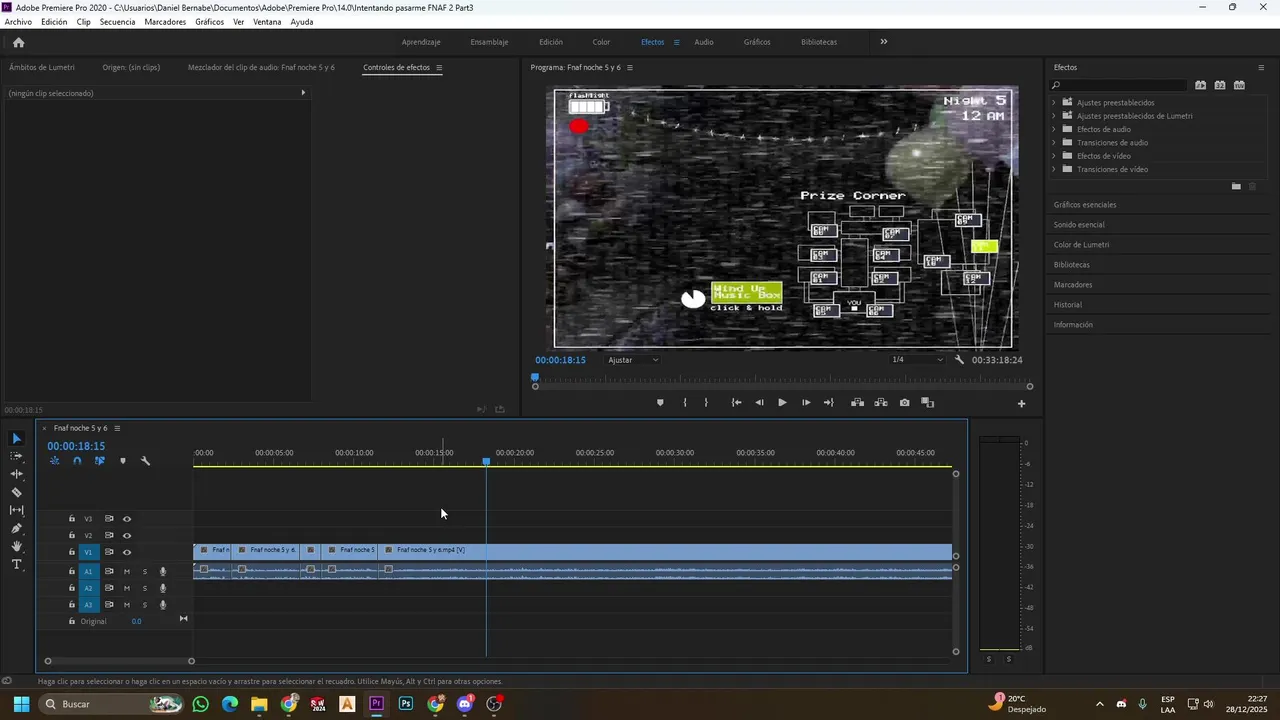Open playback resolution 1/4 dropdown
This screenshot has height=720, width=1280.
[x=917, y=360]
